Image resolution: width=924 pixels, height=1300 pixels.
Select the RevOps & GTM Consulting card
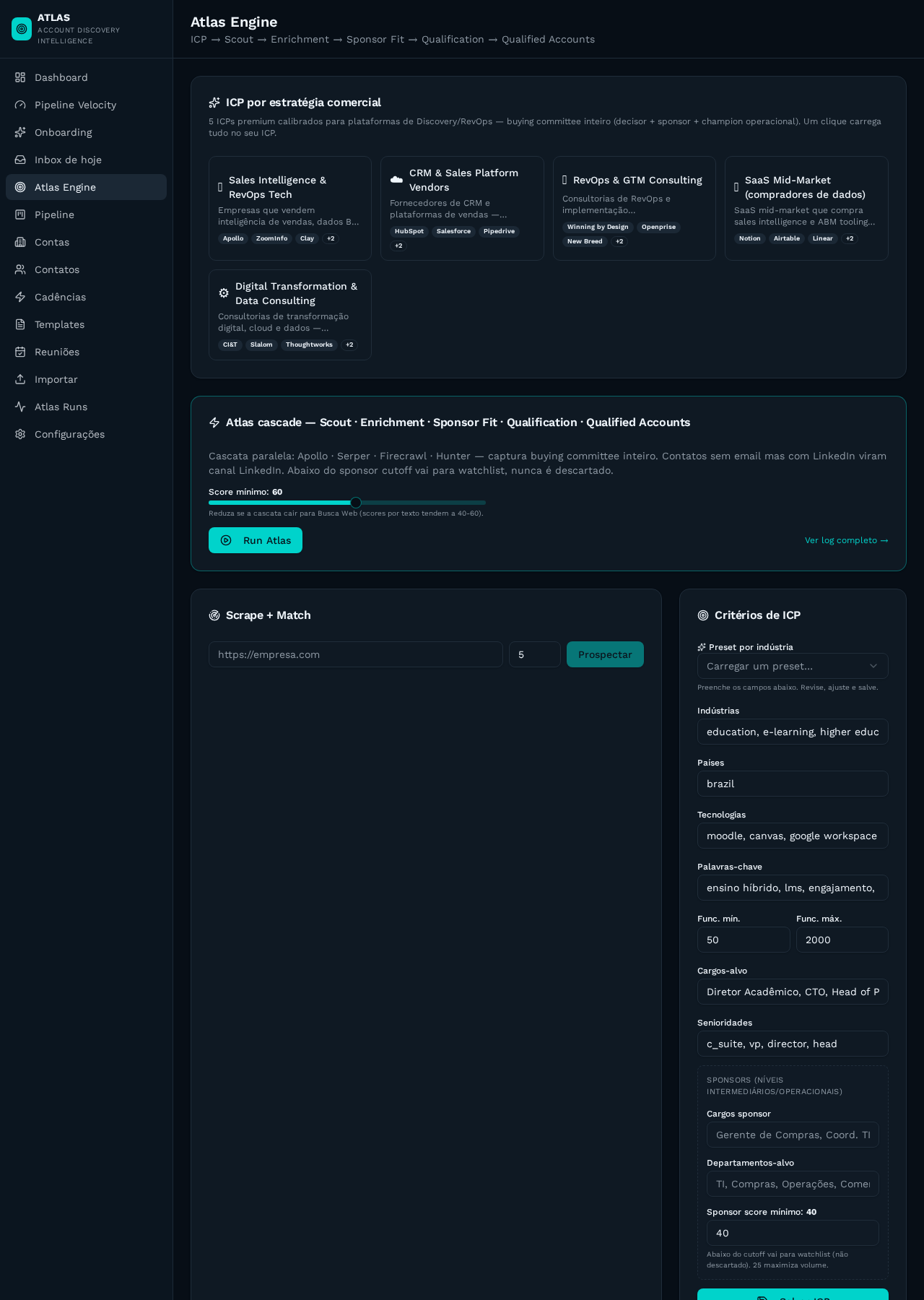pos(635,208)
